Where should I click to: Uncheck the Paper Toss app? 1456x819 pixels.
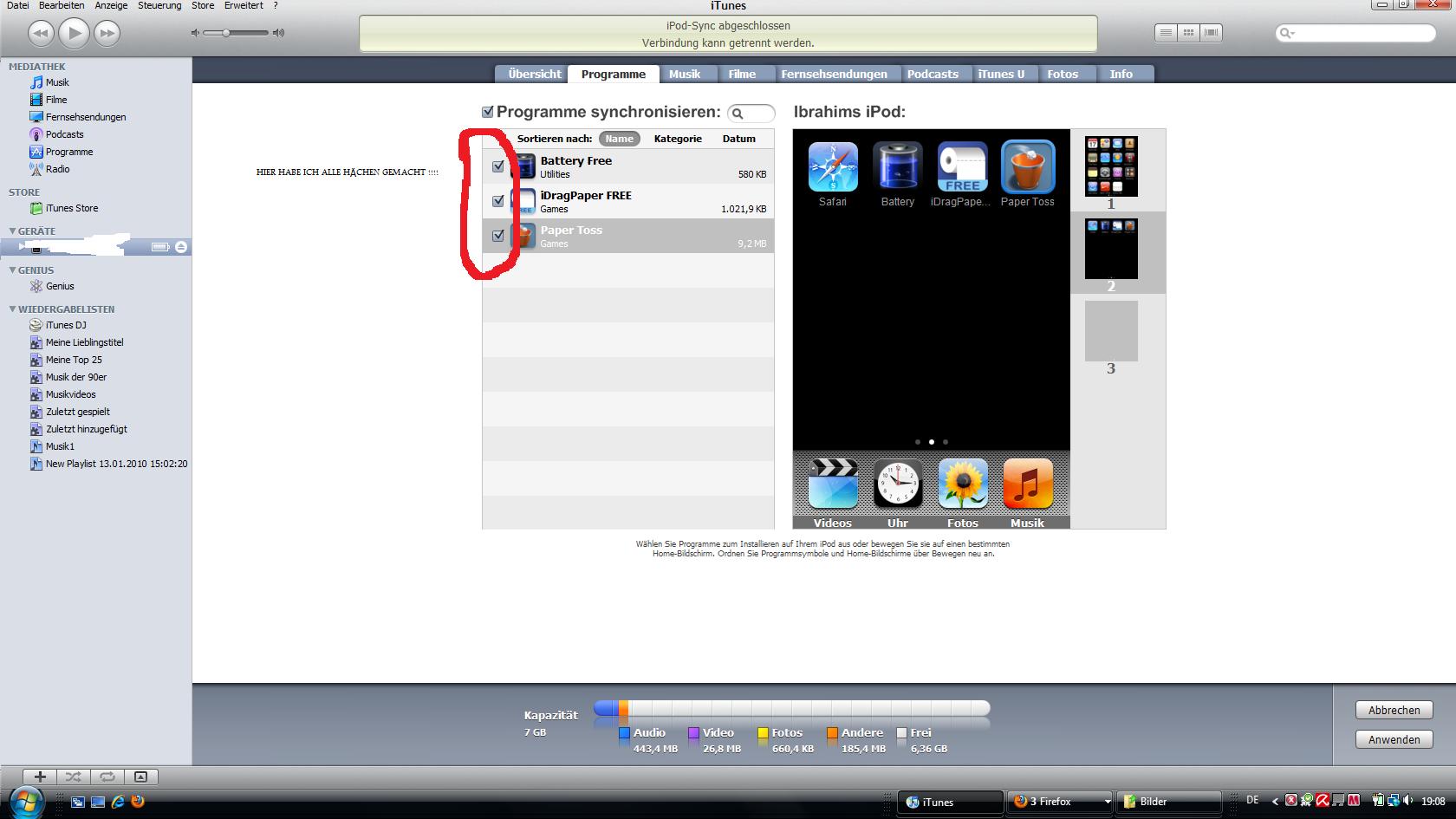pos(498,236)
